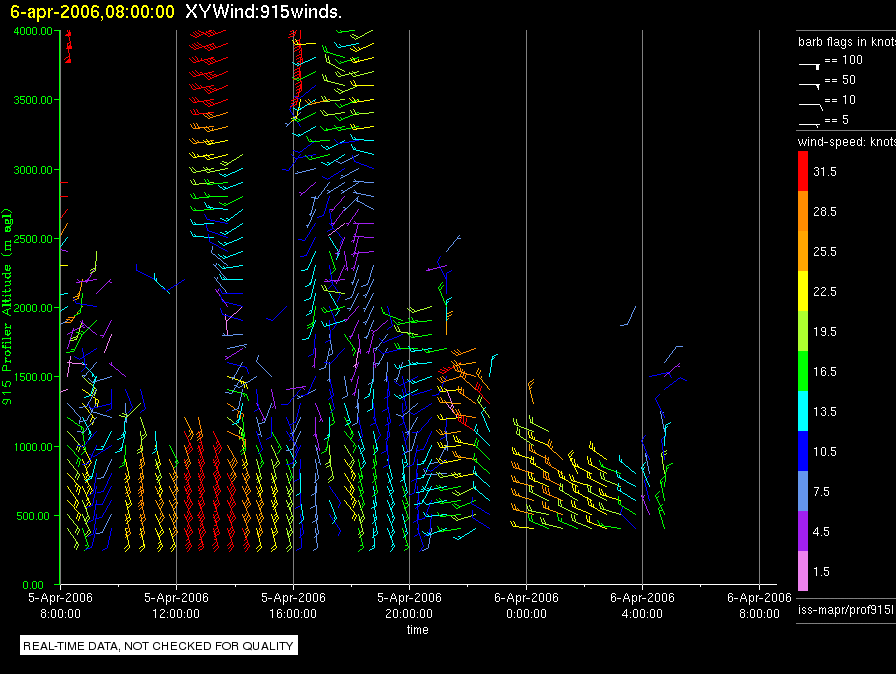Image resolution: width=896 pixels, height=674 pixels.
Task: Click the real-time data quality notice
Action: [159, 646]
